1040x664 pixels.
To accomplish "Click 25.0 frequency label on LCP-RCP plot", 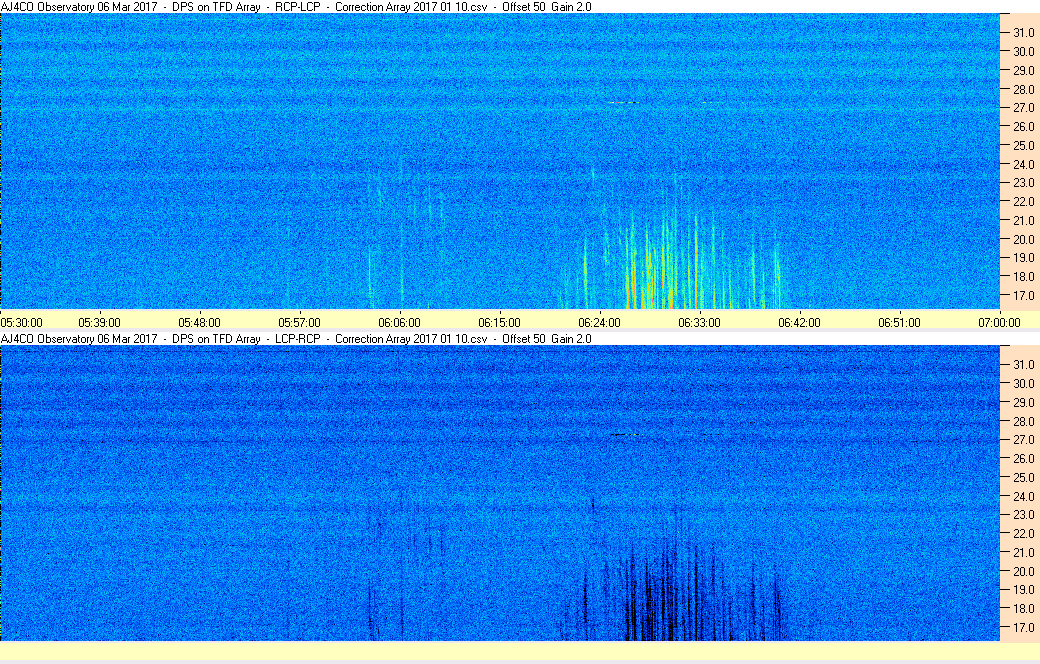I will (x=1023, y=478).
